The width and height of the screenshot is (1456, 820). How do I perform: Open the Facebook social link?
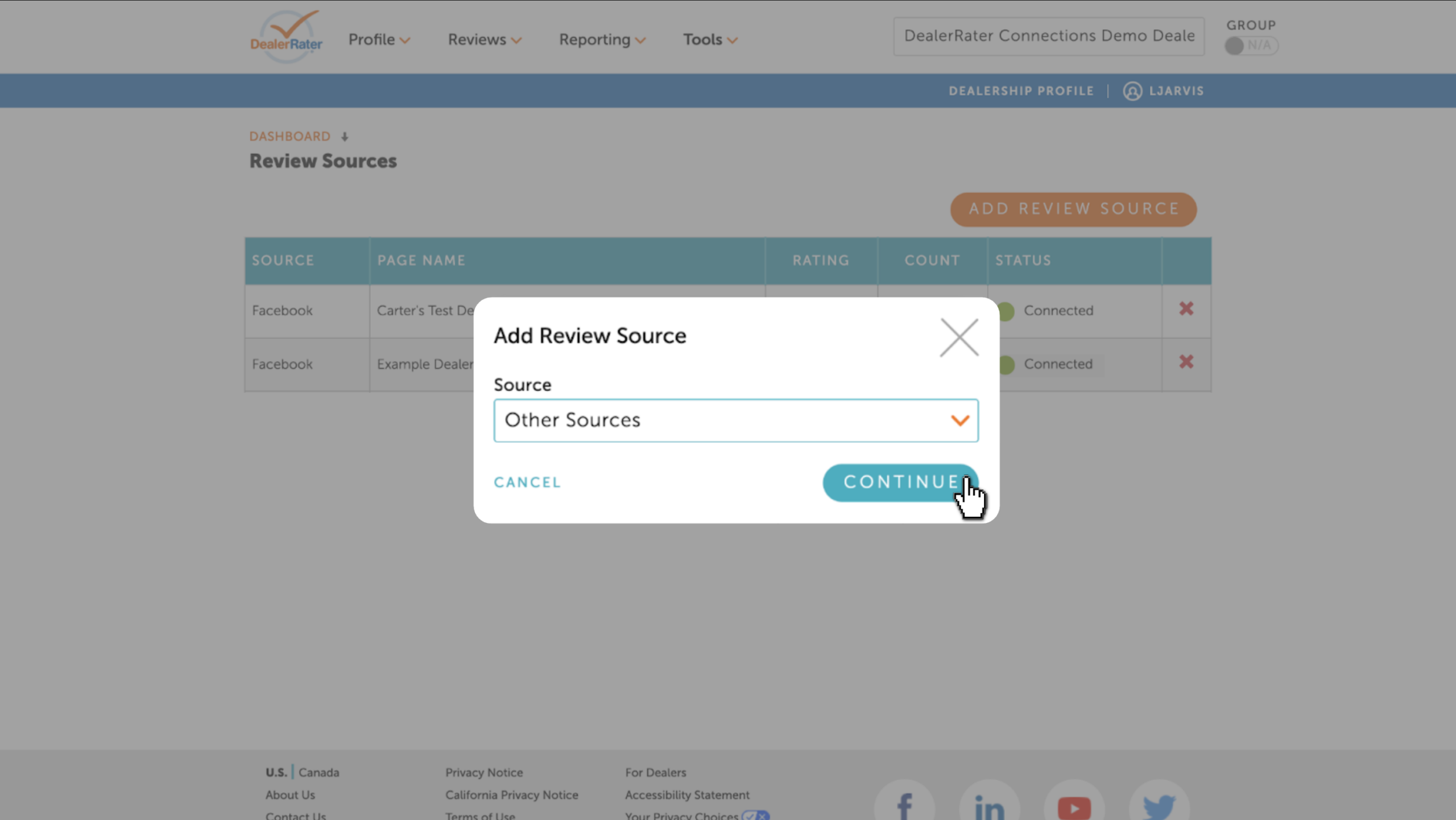tap(904, 805)
